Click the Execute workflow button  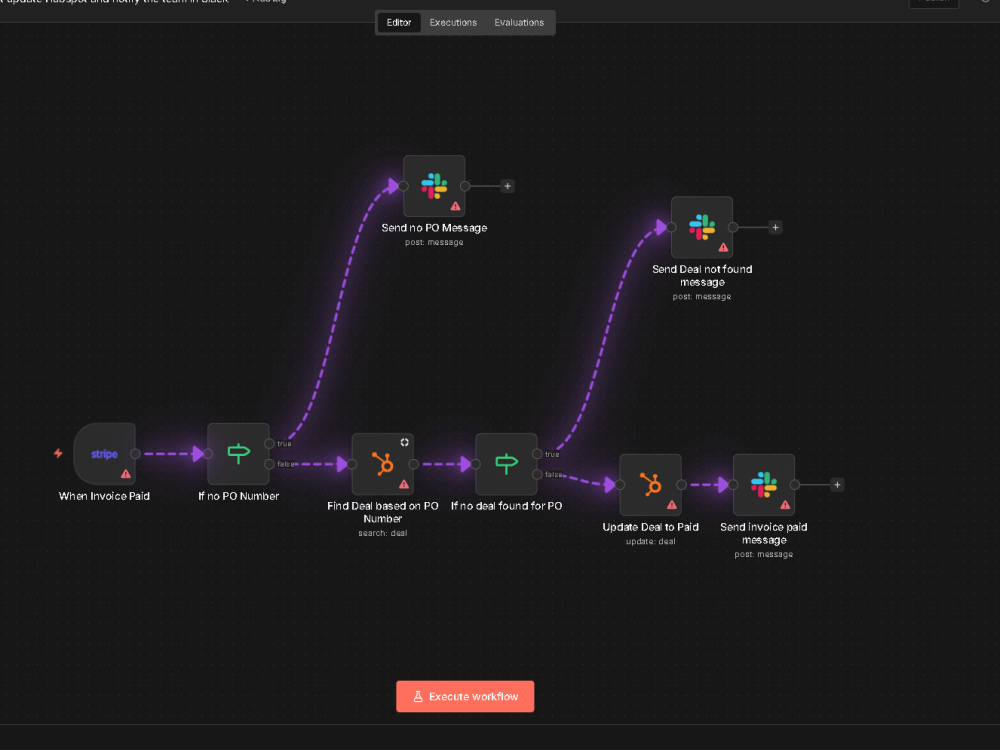(465, 696)
